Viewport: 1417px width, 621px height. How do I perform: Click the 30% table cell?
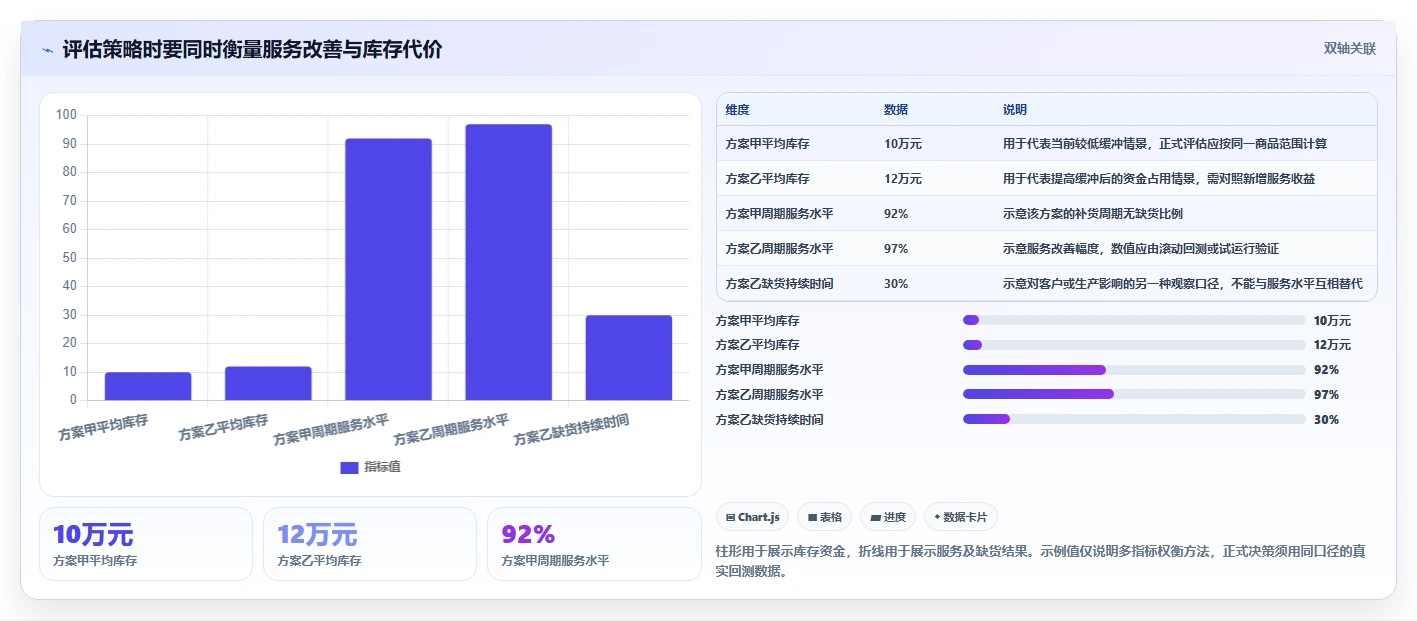coord(896,284)
